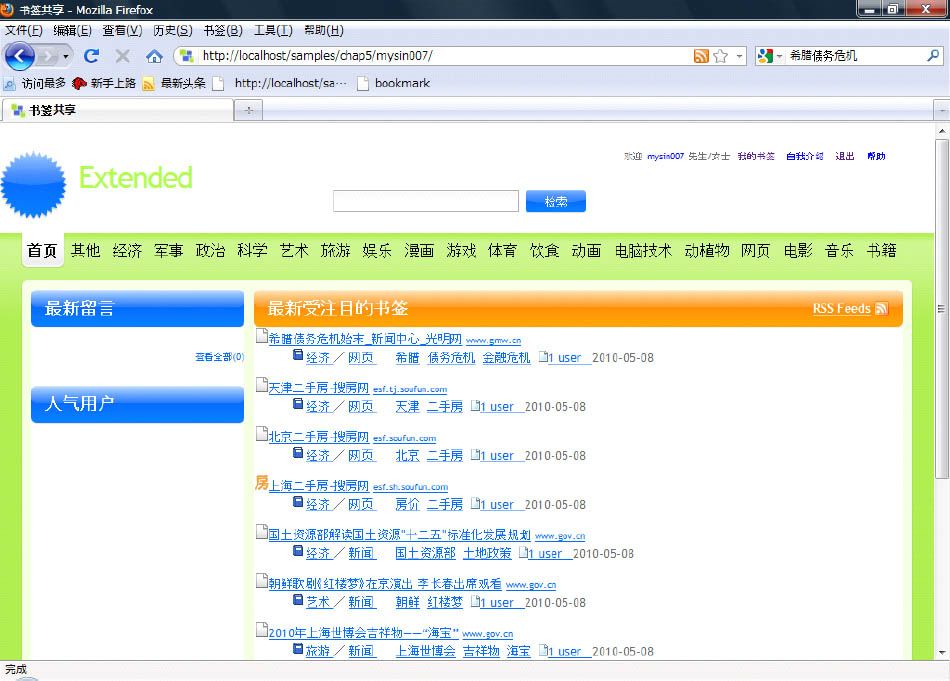Click the 退出 logout link
The height and width of the screenshot is (681, 950).
pos(845,156)
